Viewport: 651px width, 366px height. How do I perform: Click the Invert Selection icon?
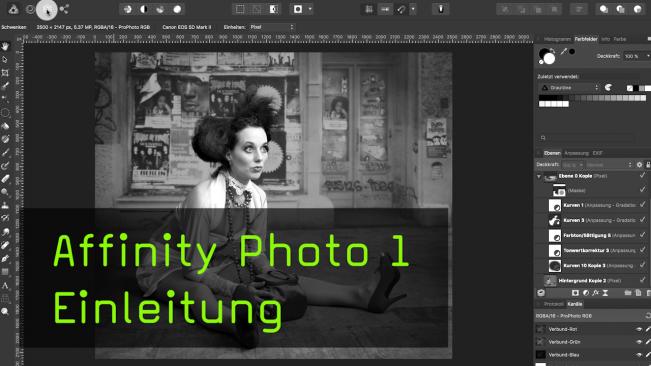click(274, 9)
